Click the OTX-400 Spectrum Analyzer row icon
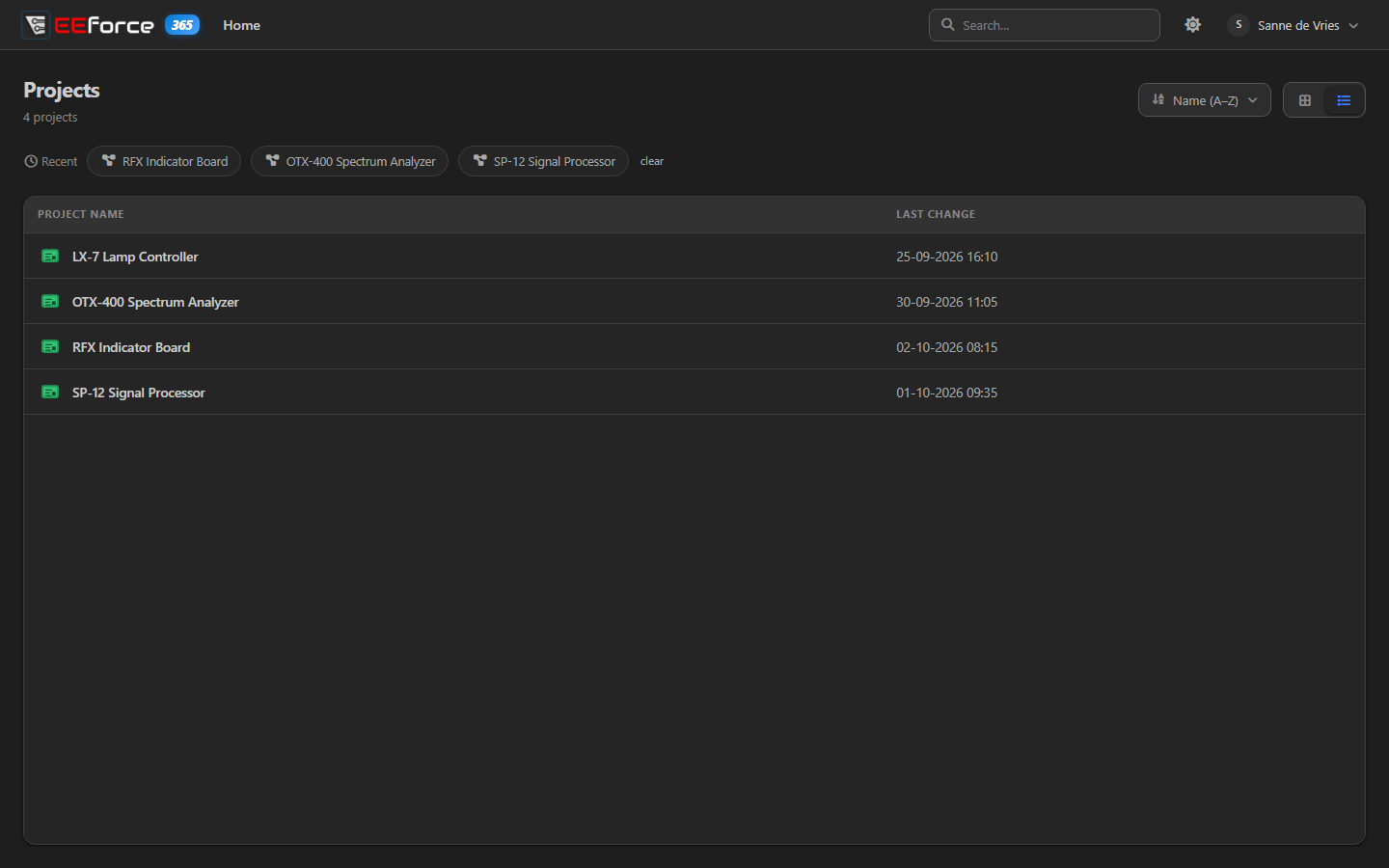The image size is (1389, 868). pyautogui.click(x=50, y=301)
